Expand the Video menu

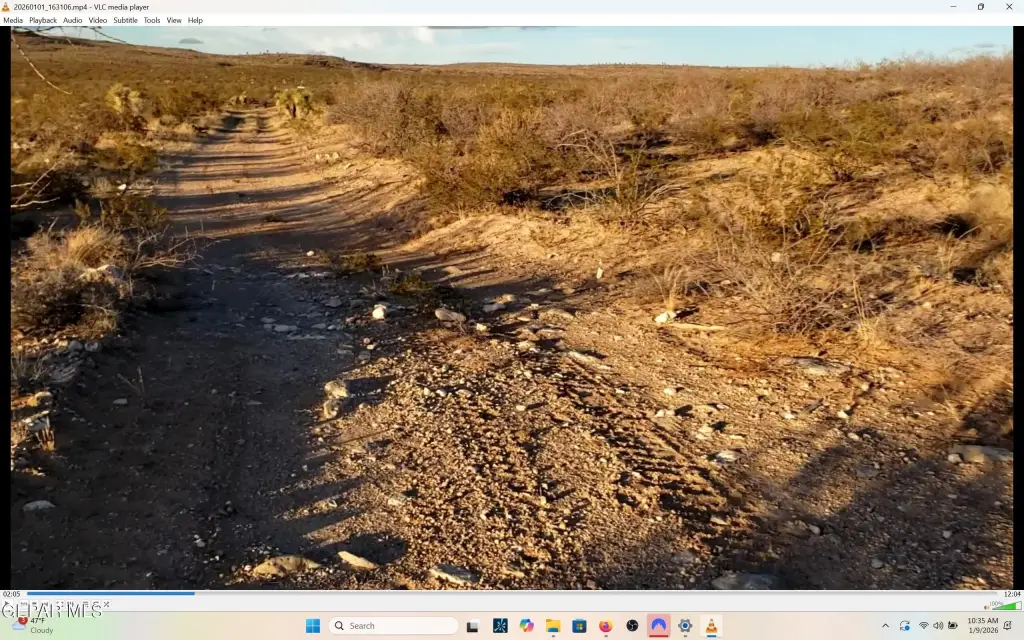[98, 20]
